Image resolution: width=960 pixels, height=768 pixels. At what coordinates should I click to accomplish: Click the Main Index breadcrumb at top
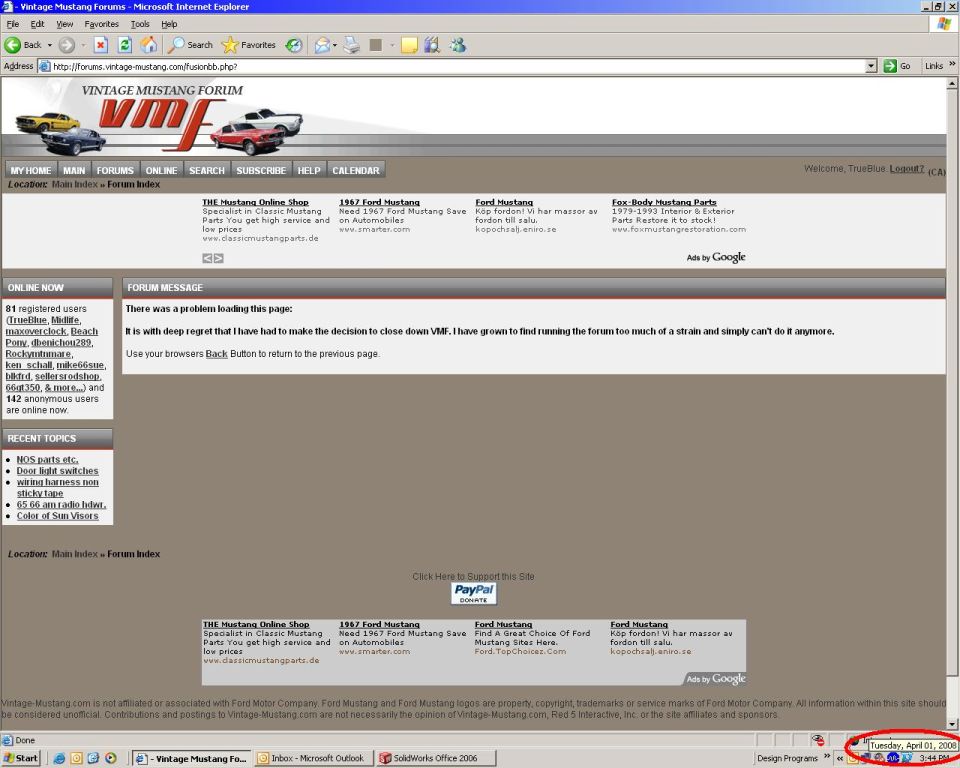75,184
